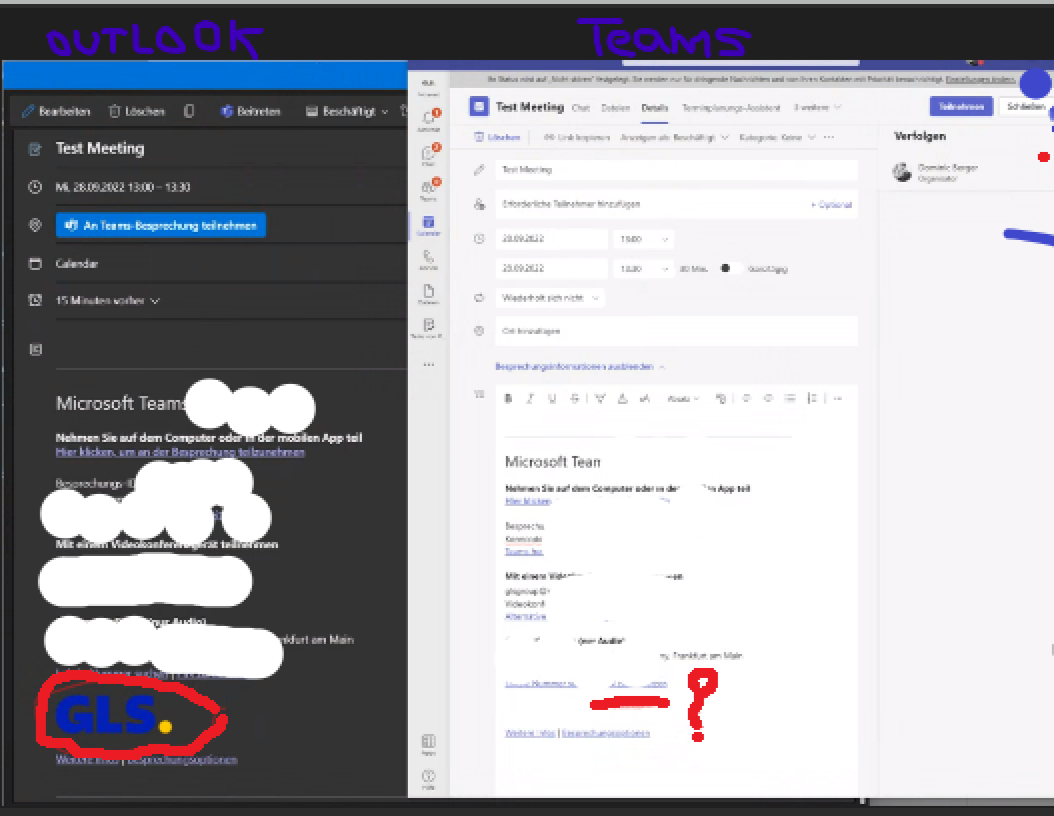Click the Teams meeting title field
1054x816 pixels.
(x=676, y=169)
